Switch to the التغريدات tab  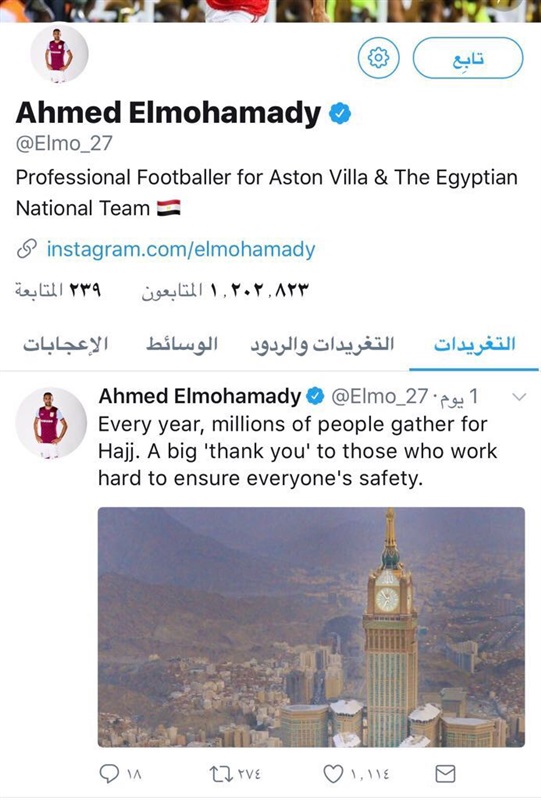pos(474,344)
